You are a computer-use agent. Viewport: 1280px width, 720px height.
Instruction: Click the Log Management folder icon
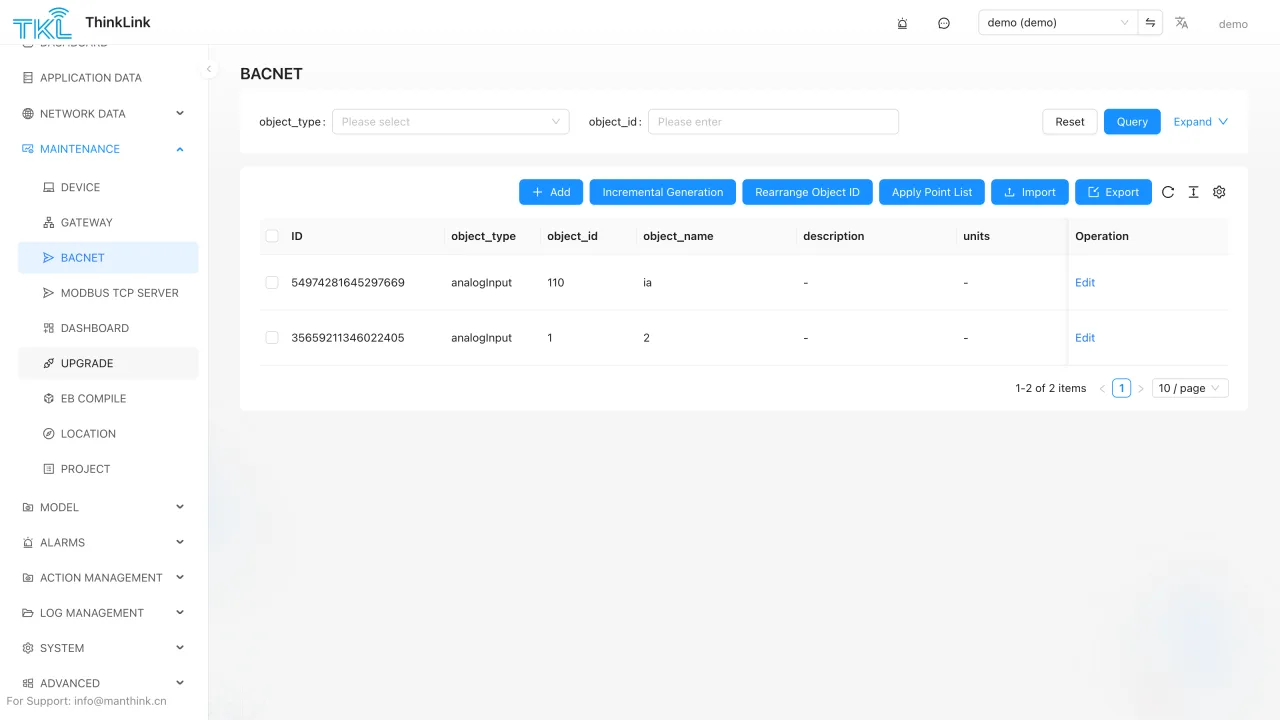coord(28,613)
